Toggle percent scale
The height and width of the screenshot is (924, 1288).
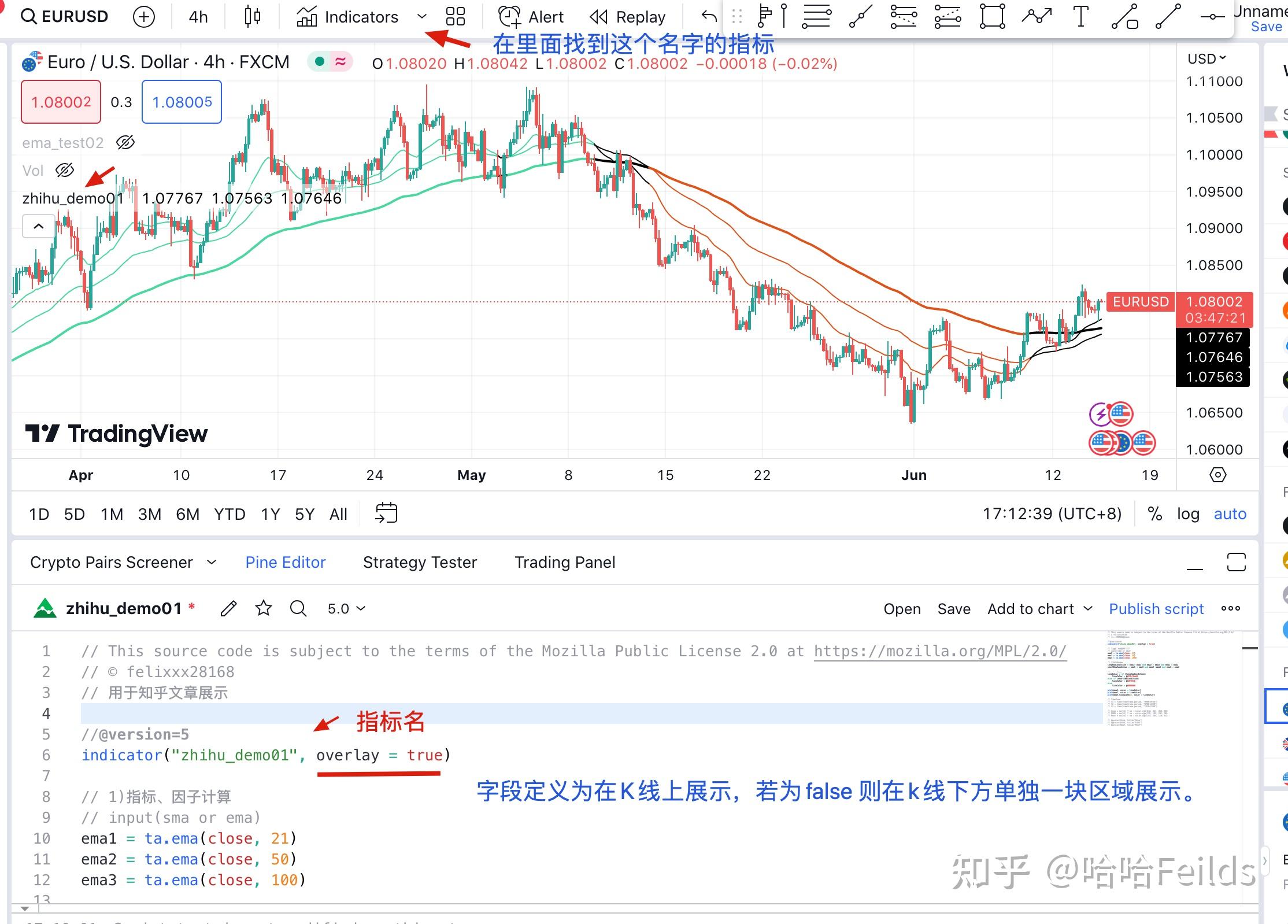tap(1155, 513)
